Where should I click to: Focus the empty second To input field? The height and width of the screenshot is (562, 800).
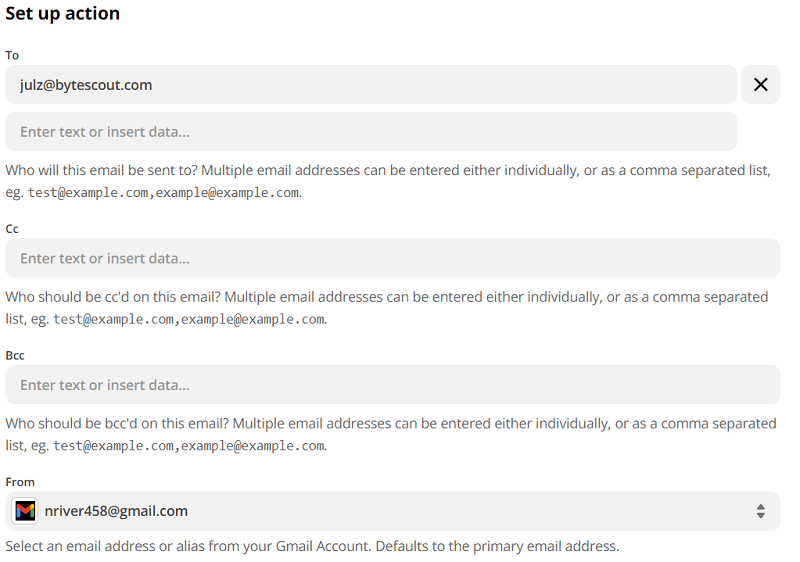tap(370, 131)
